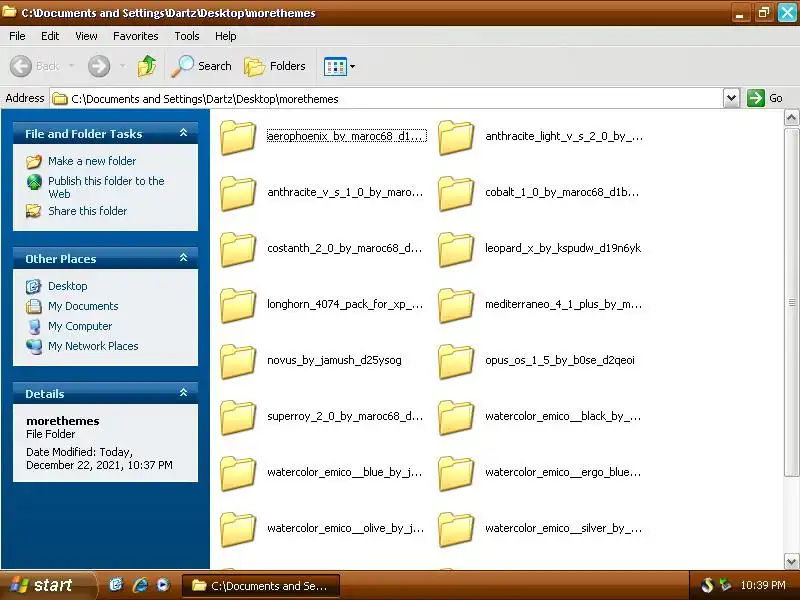Collapse the Other Places panel
The width and height of the screenshot is (800, 600).
pyautogui.click(x=183, y=258)
